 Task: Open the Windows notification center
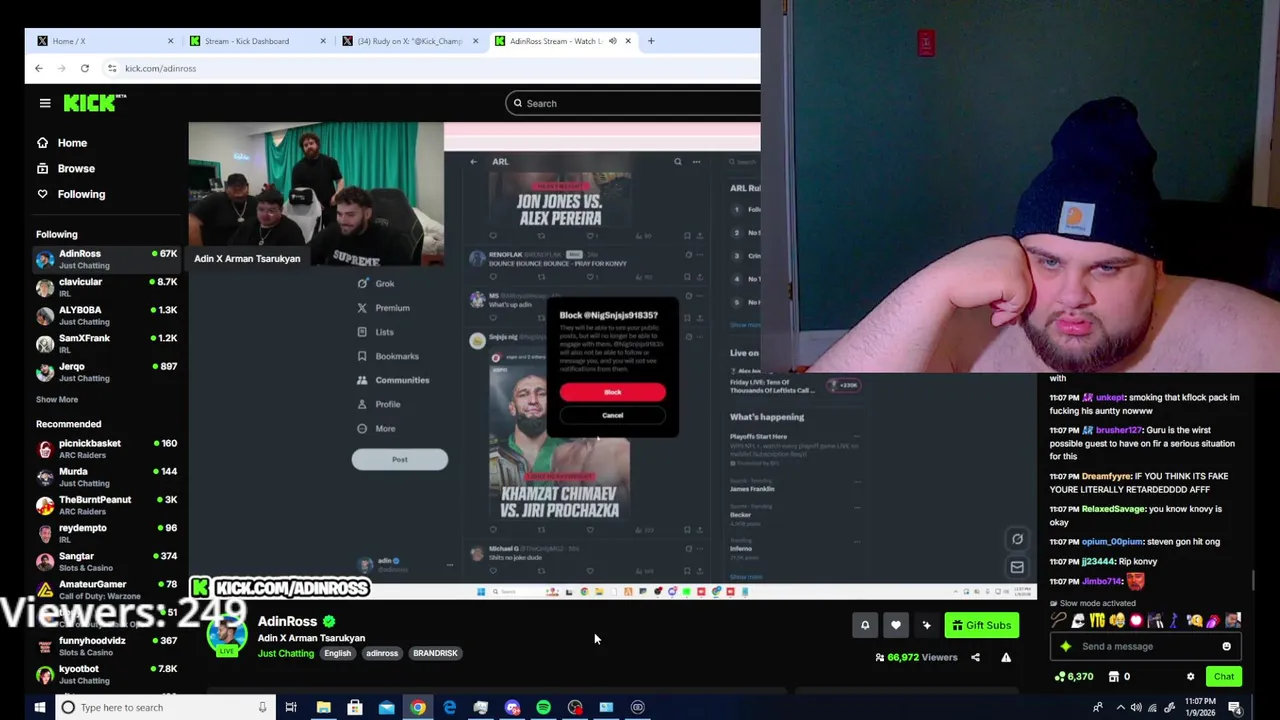pyautogui.click(x=1235, y=707)
